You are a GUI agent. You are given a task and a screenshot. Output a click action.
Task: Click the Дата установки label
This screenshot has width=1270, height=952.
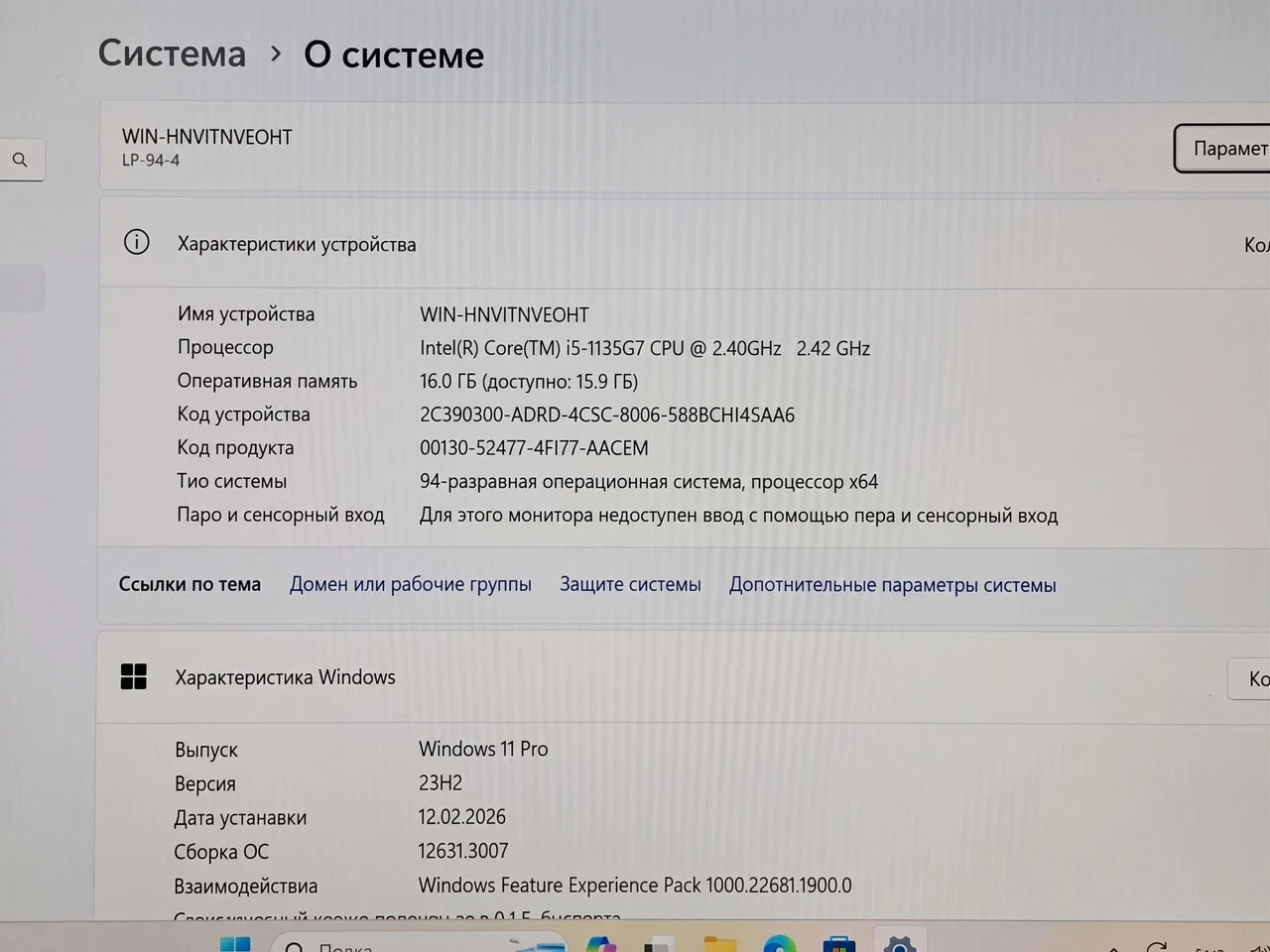[240, 818]
